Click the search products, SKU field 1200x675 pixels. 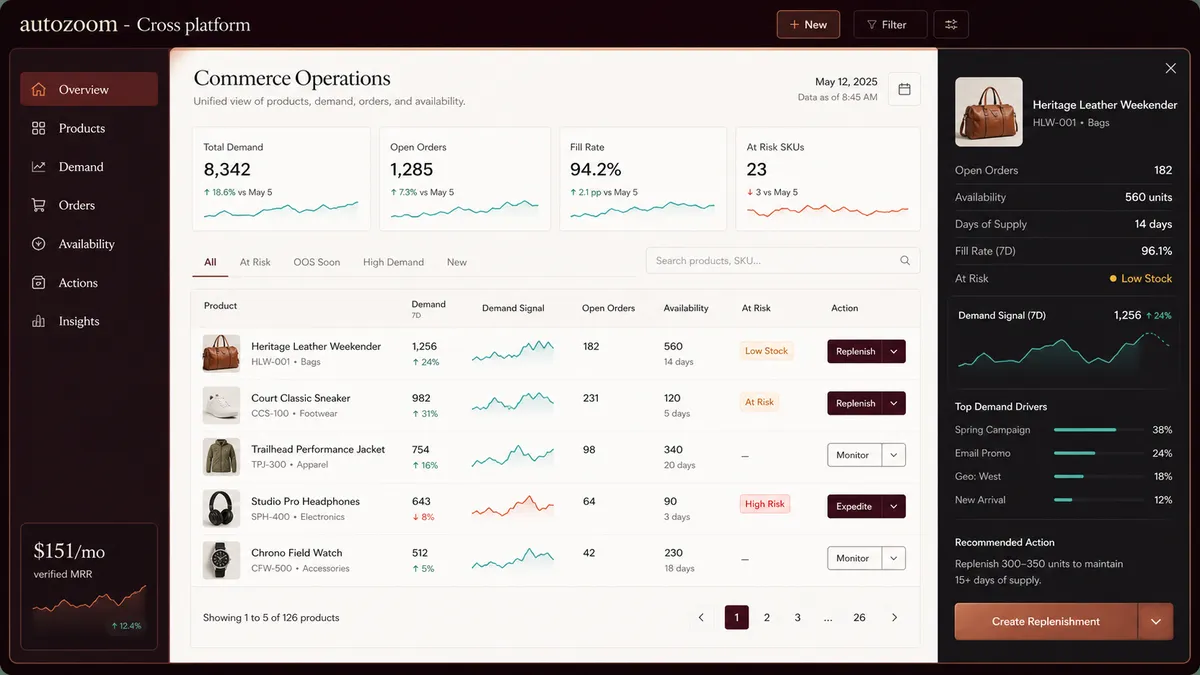(x=783, y=261)
